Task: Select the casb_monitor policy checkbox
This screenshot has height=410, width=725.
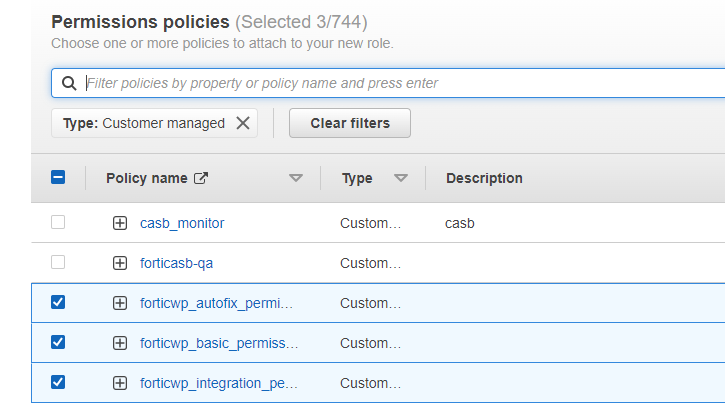Action: click(x=58, y=222)
